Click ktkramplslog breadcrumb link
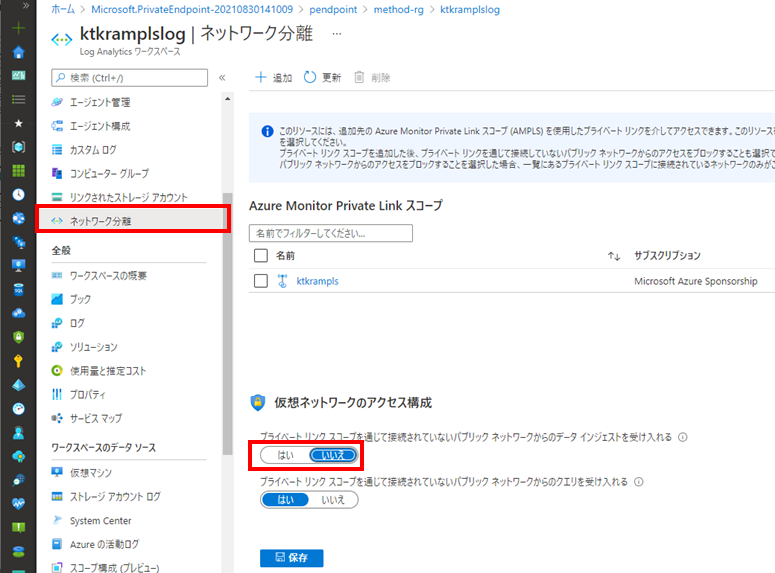Screen dimensions: 775x573 [x=470, y=9]
